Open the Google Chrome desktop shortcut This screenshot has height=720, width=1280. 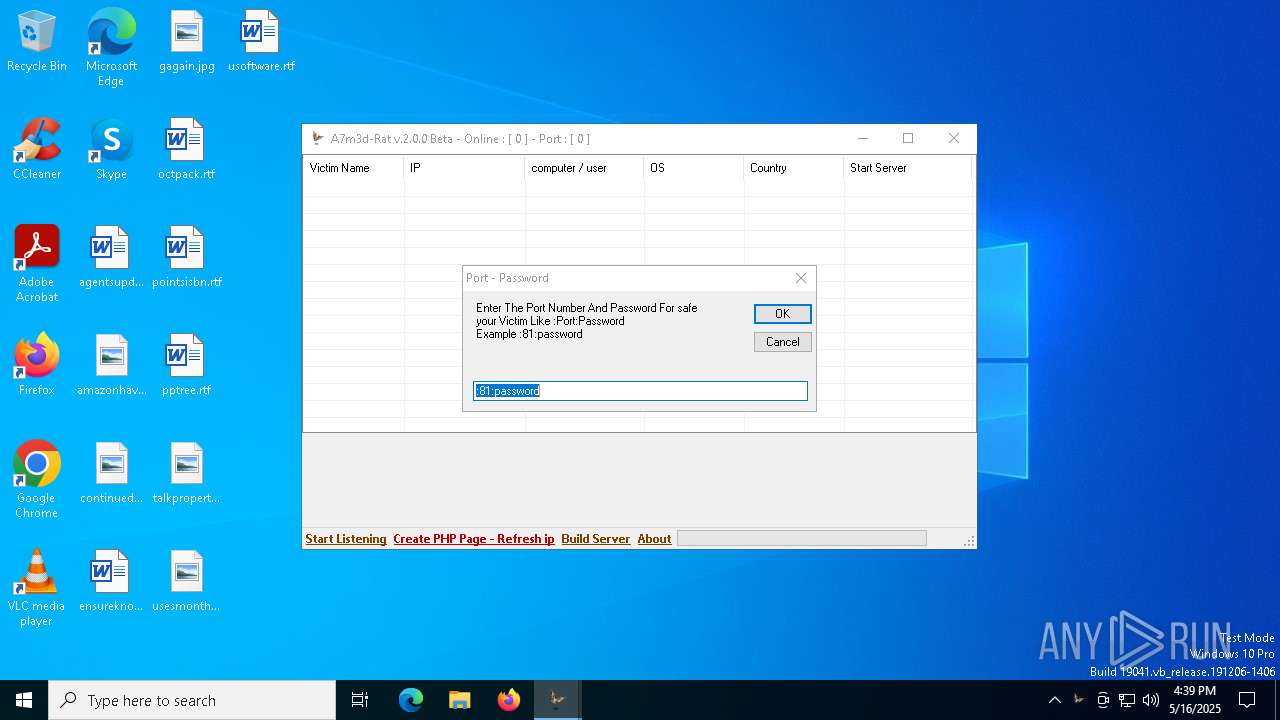(x=37, y=480)
